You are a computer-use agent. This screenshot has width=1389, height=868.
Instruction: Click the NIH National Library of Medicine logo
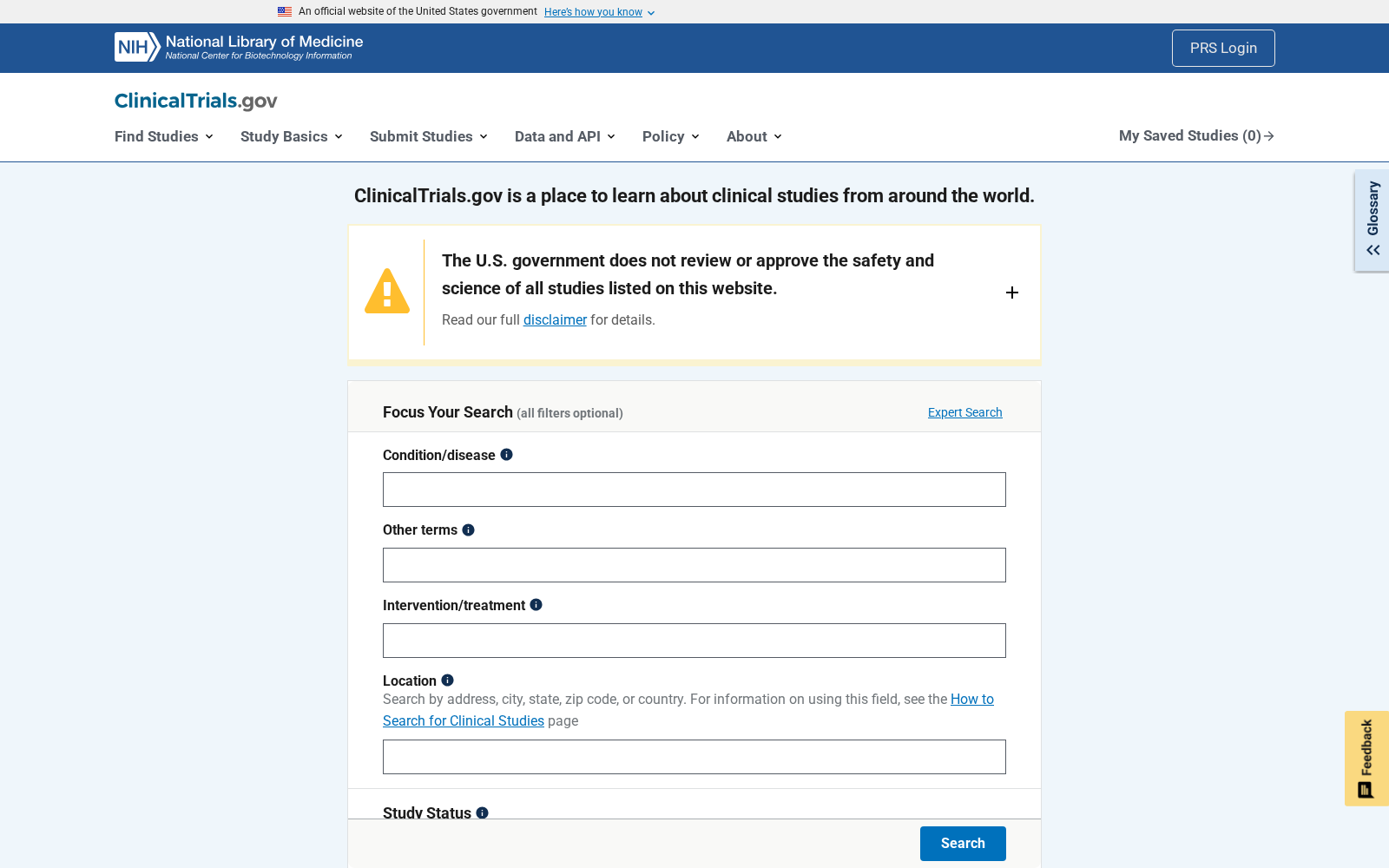239,48
